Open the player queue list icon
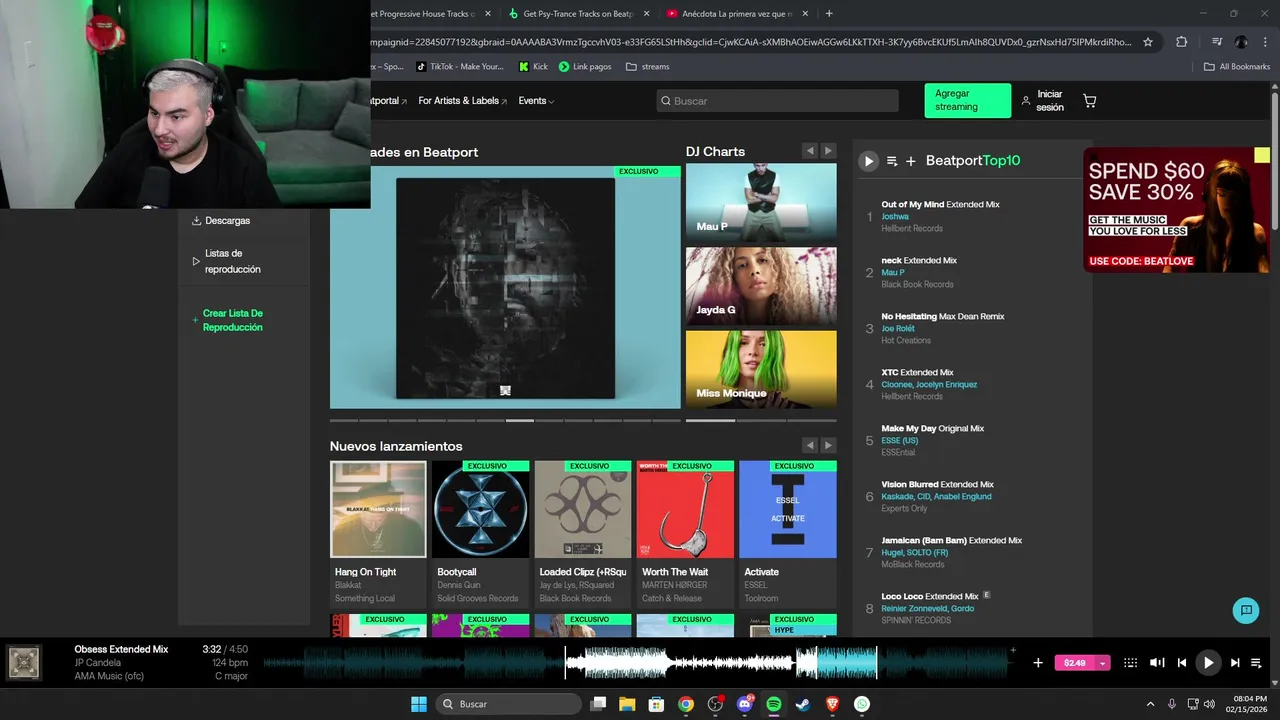Viewport: 1280px width, 720px height. 1256,663
